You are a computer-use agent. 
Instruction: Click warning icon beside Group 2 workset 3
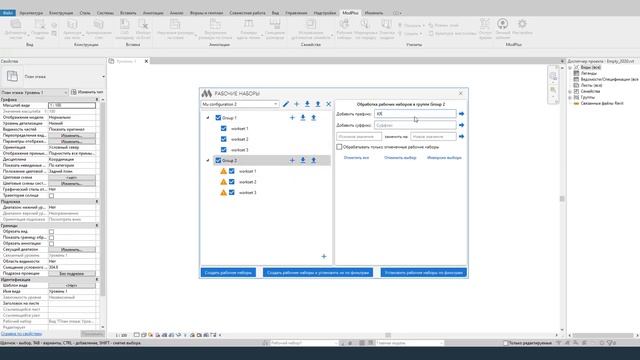pos(223,192)
